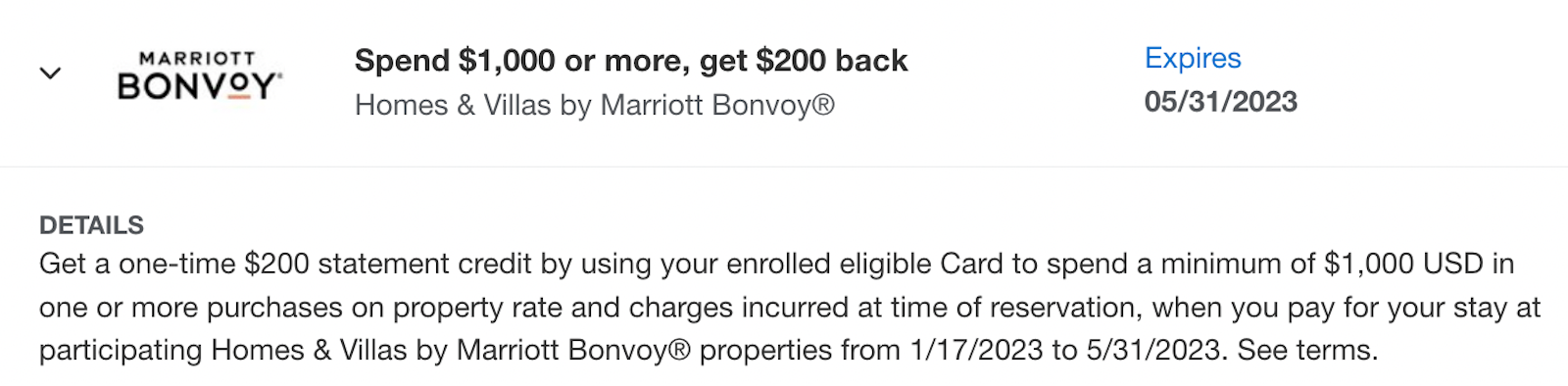Click the registered symbol after Bonvoy subtitle
This screenshot has width=1568, height=386.
coord(823,104)
